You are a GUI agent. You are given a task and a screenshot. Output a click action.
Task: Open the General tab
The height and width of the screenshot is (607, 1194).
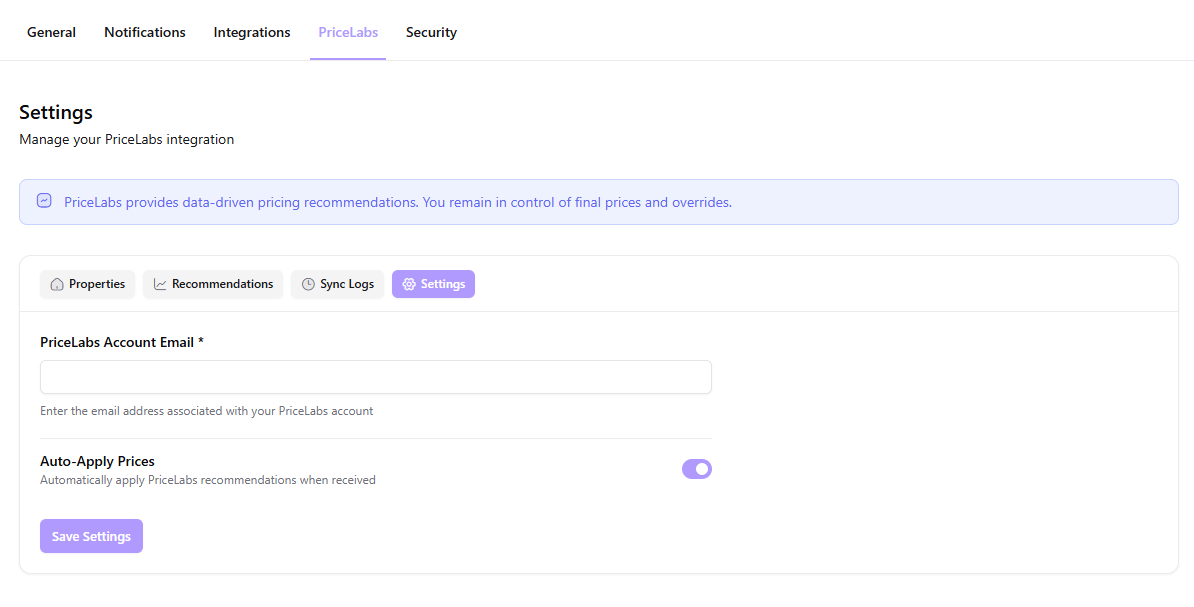click(51, 32)
